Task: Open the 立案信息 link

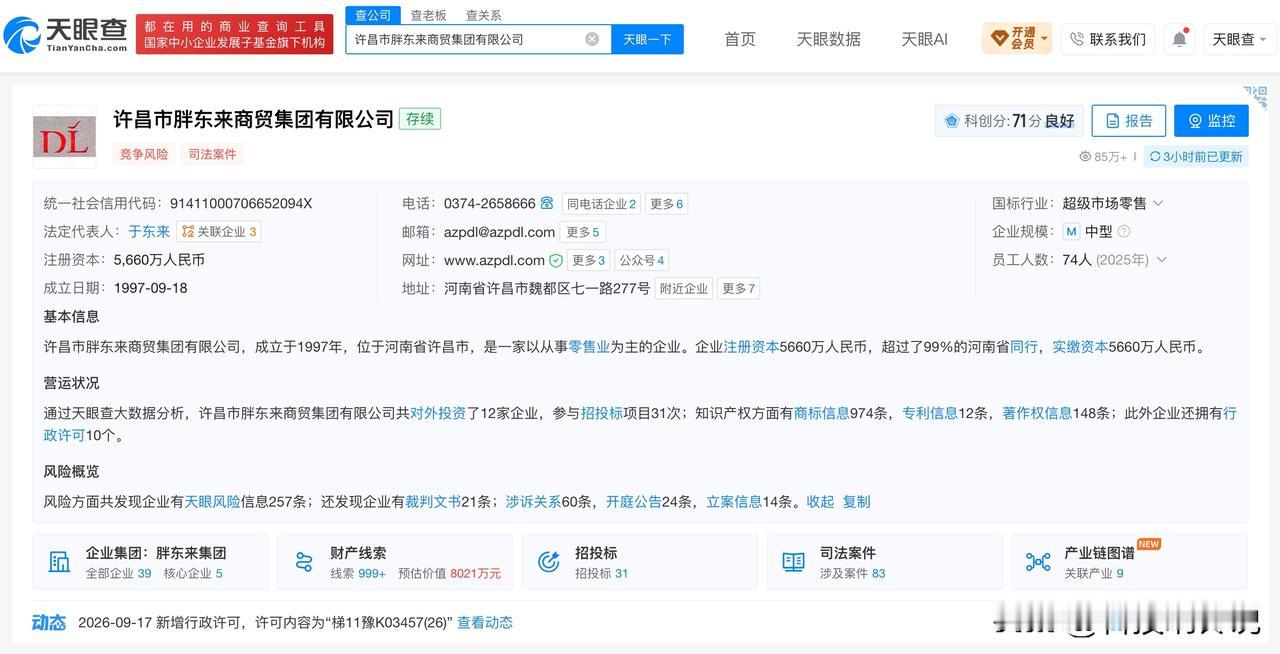Action: pyautogui.click(x=734, y=501)
